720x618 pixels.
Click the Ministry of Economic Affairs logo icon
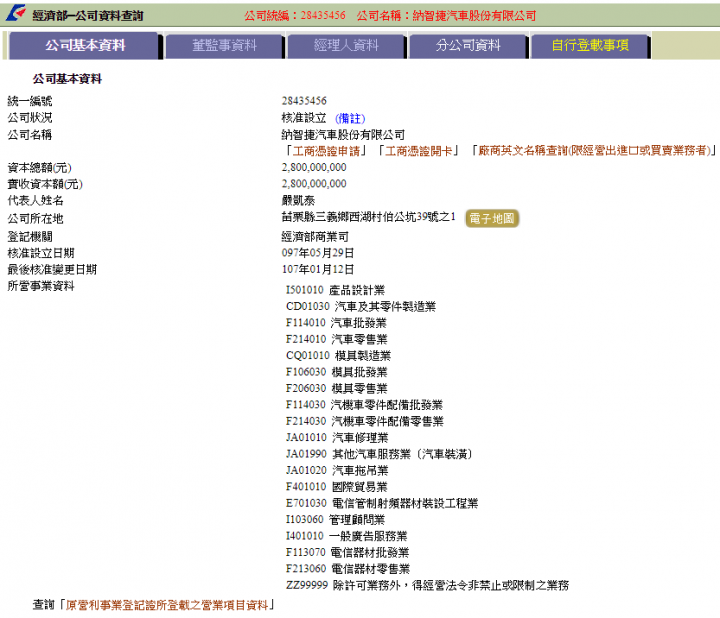coord(16,13)
